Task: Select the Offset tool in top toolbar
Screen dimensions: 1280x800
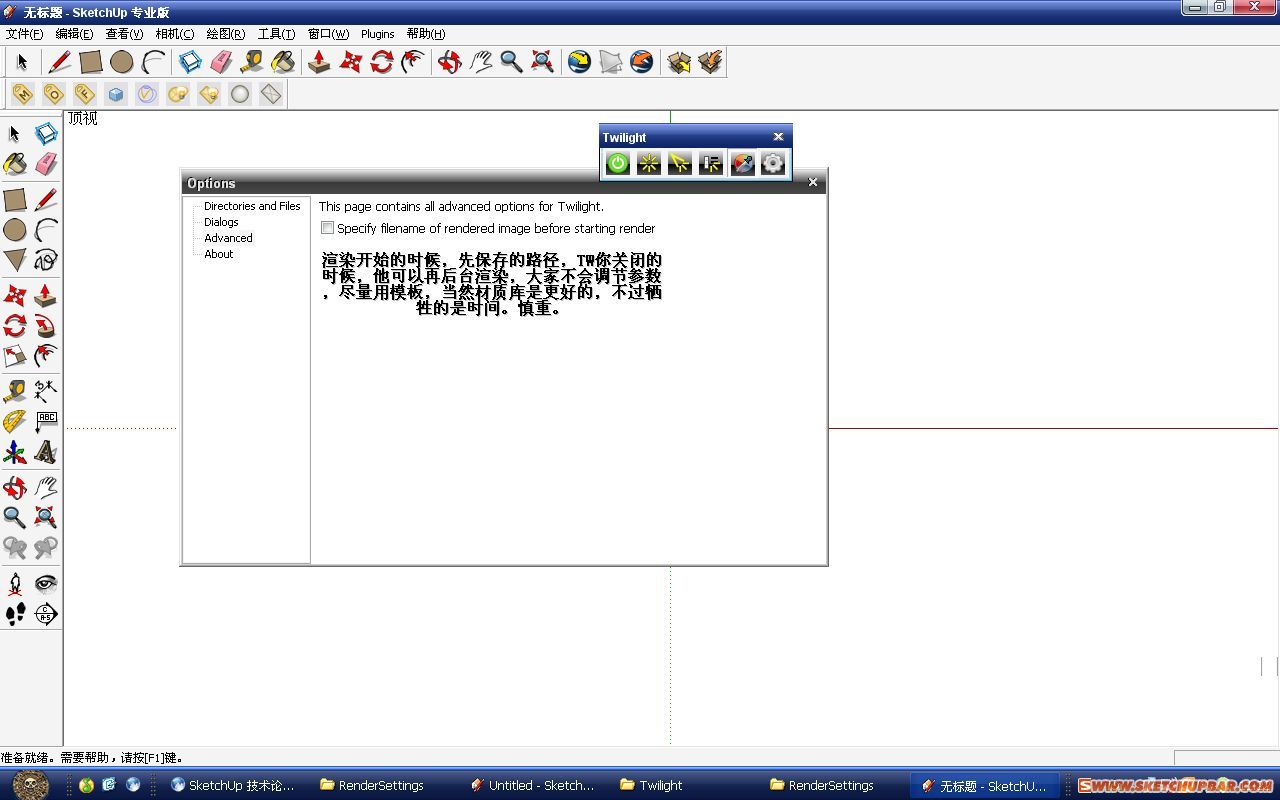Action: pyautogui.click(x=412, y=62)
